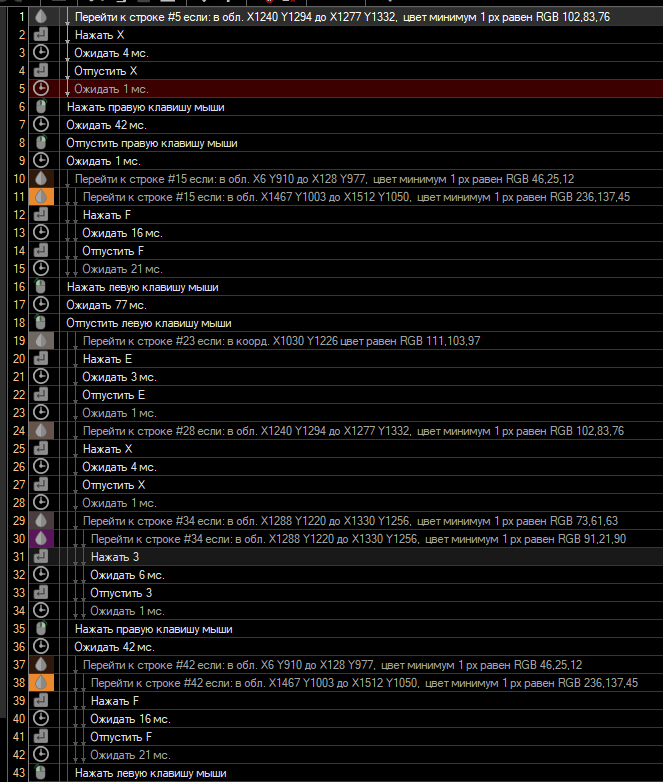Click the clock icon beside 'Ожидать 6 мс.'
This screenshot has width=663, height=782.
pyautogui.click(x=41, y=575)
